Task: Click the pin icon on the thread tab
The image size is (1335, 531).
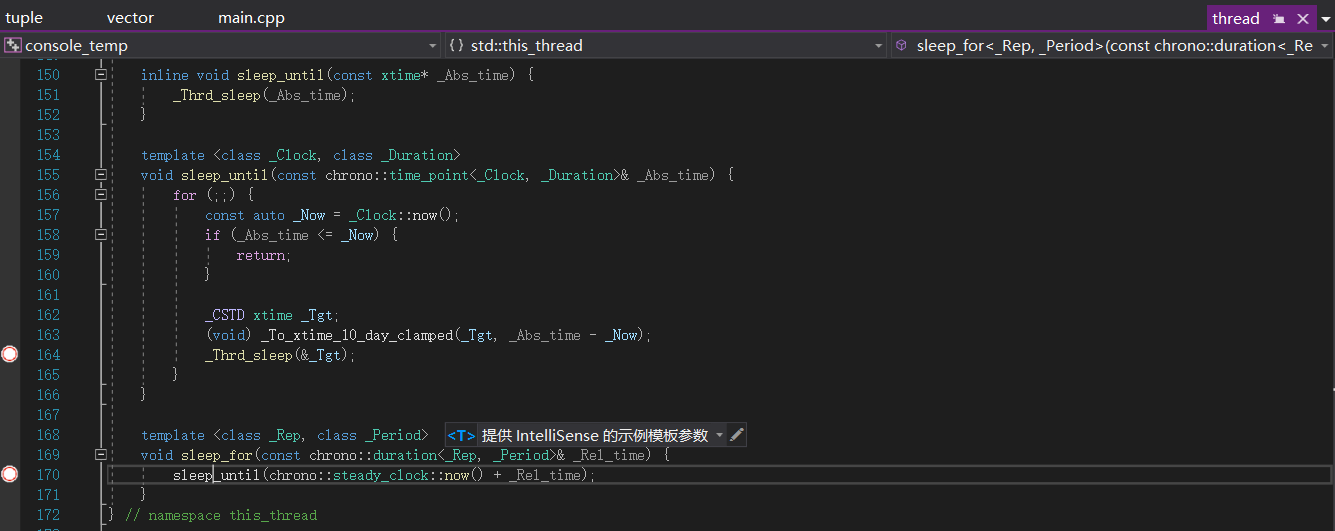Action: [x=1279, y=19]
